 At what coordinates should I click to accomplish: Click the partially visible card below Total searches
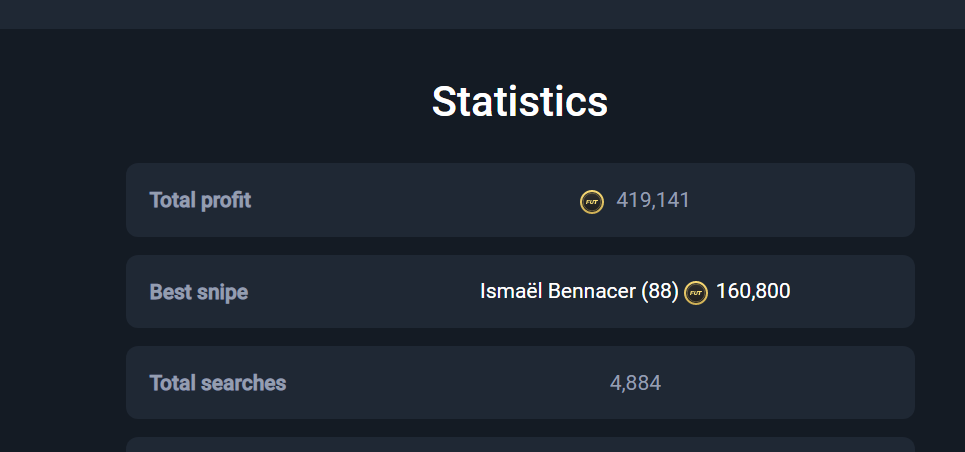click(x=520, y=445)
